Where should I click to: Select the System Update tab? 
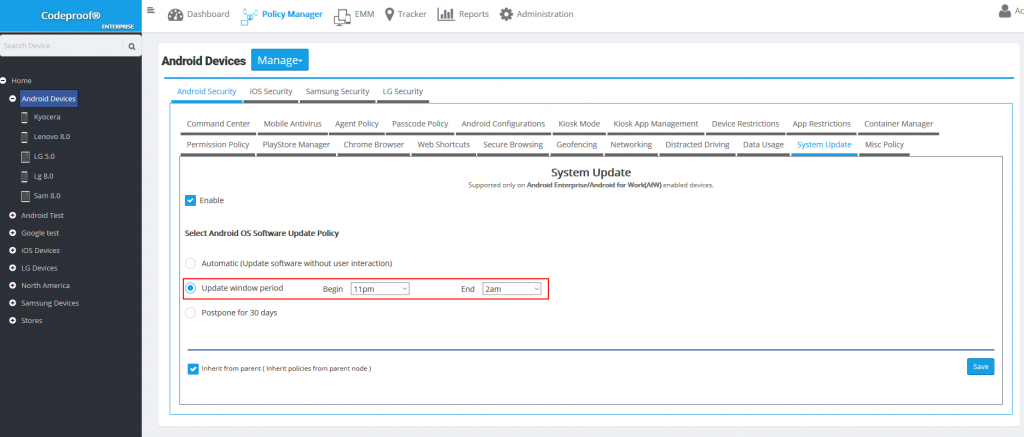point(824,145)
